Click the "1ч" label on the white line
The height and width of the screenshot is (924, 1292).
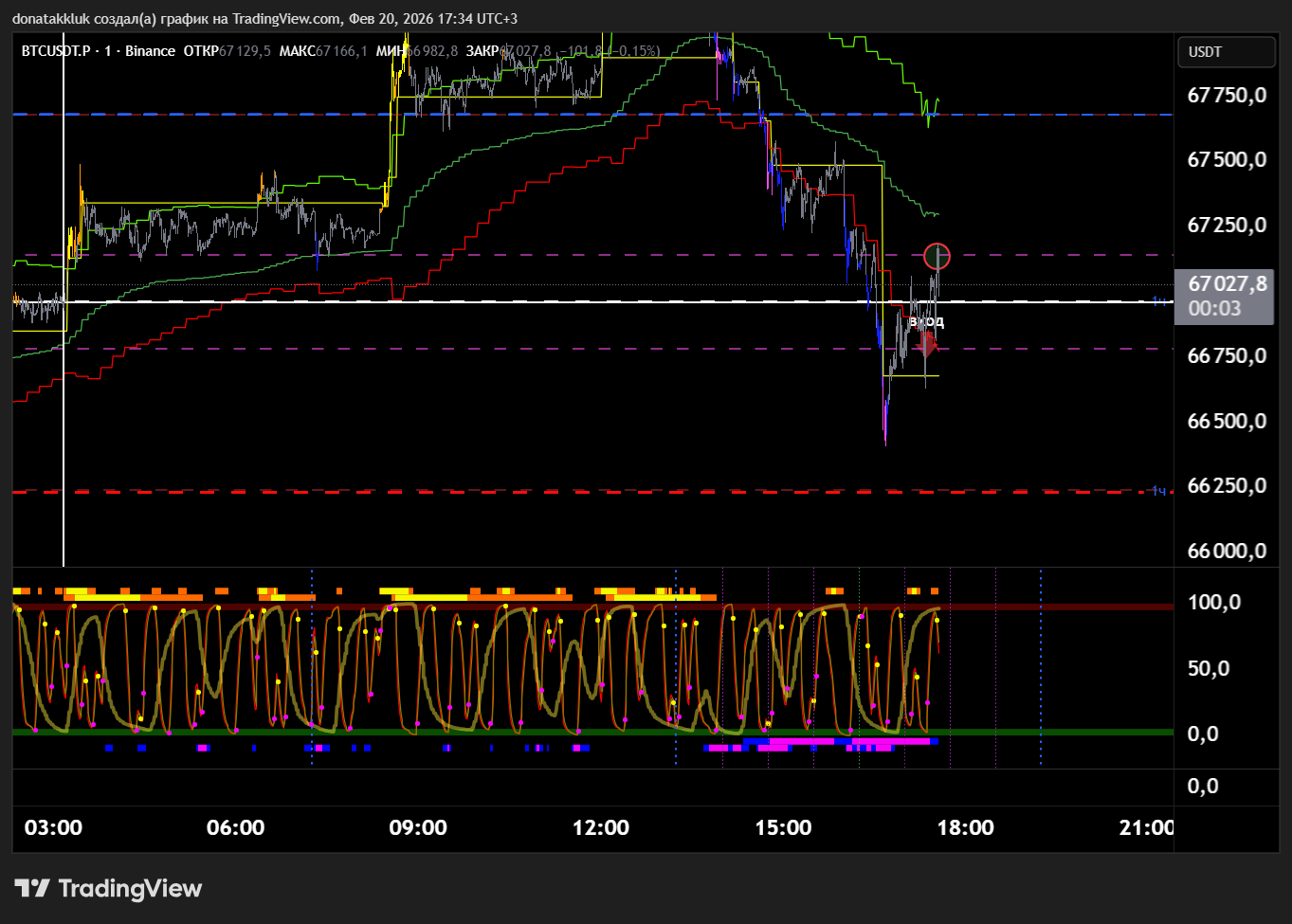(1158, 301)
